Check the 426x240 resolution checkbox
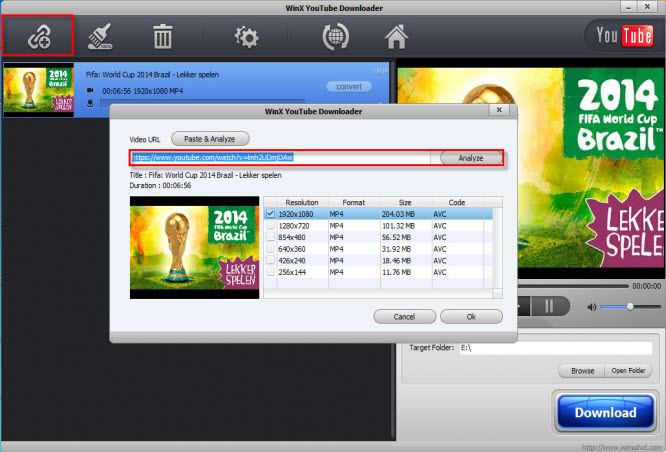 [270, 260]
